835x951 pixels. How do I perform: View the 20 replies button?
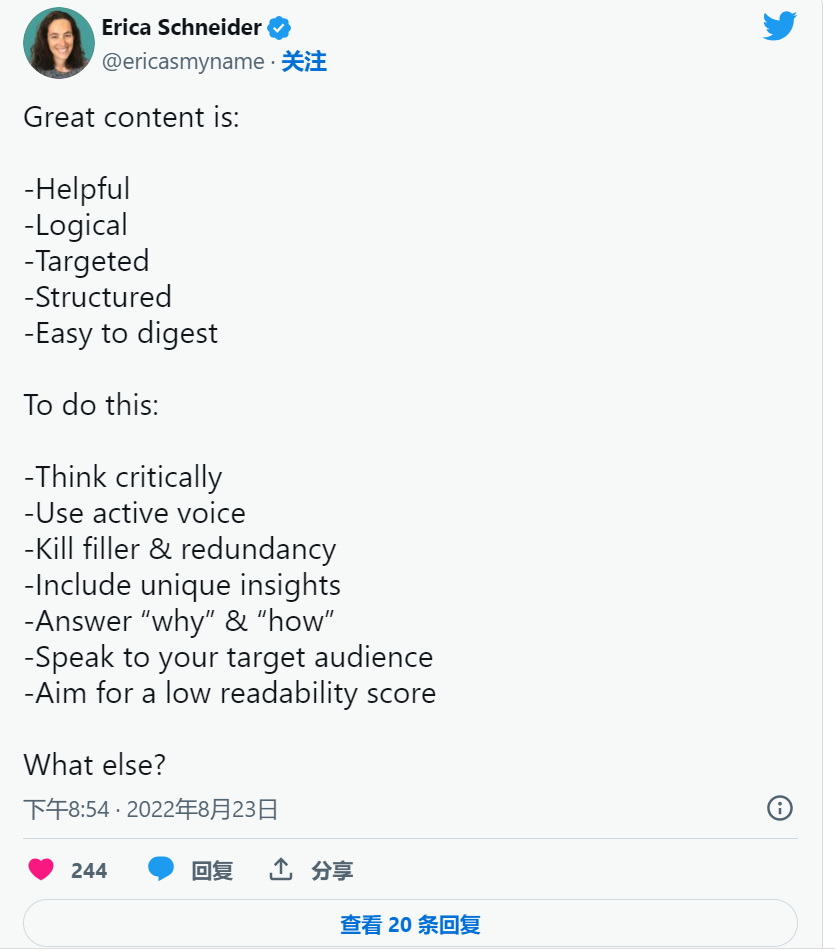[410, 923]
